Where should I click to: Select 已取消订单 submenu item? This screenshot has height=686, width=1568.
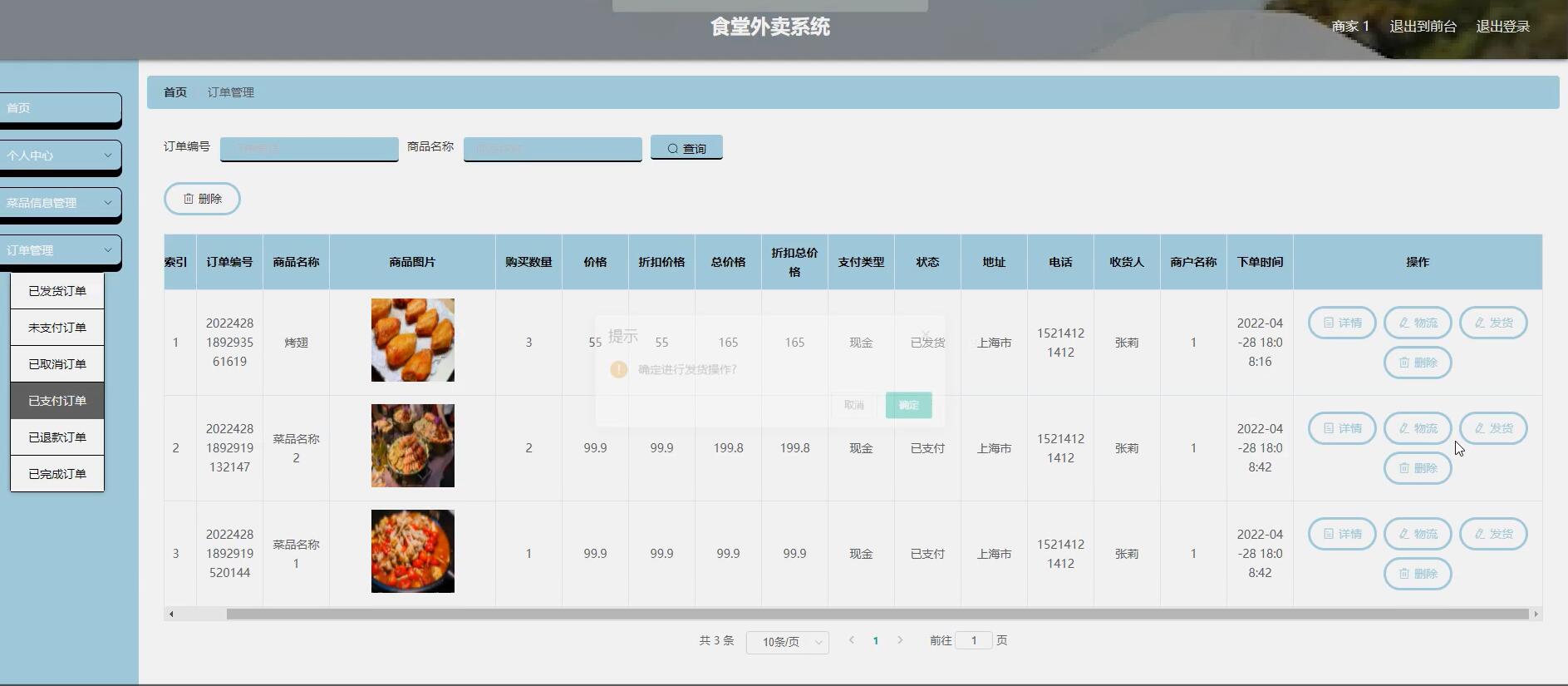(x=57, y=364)
